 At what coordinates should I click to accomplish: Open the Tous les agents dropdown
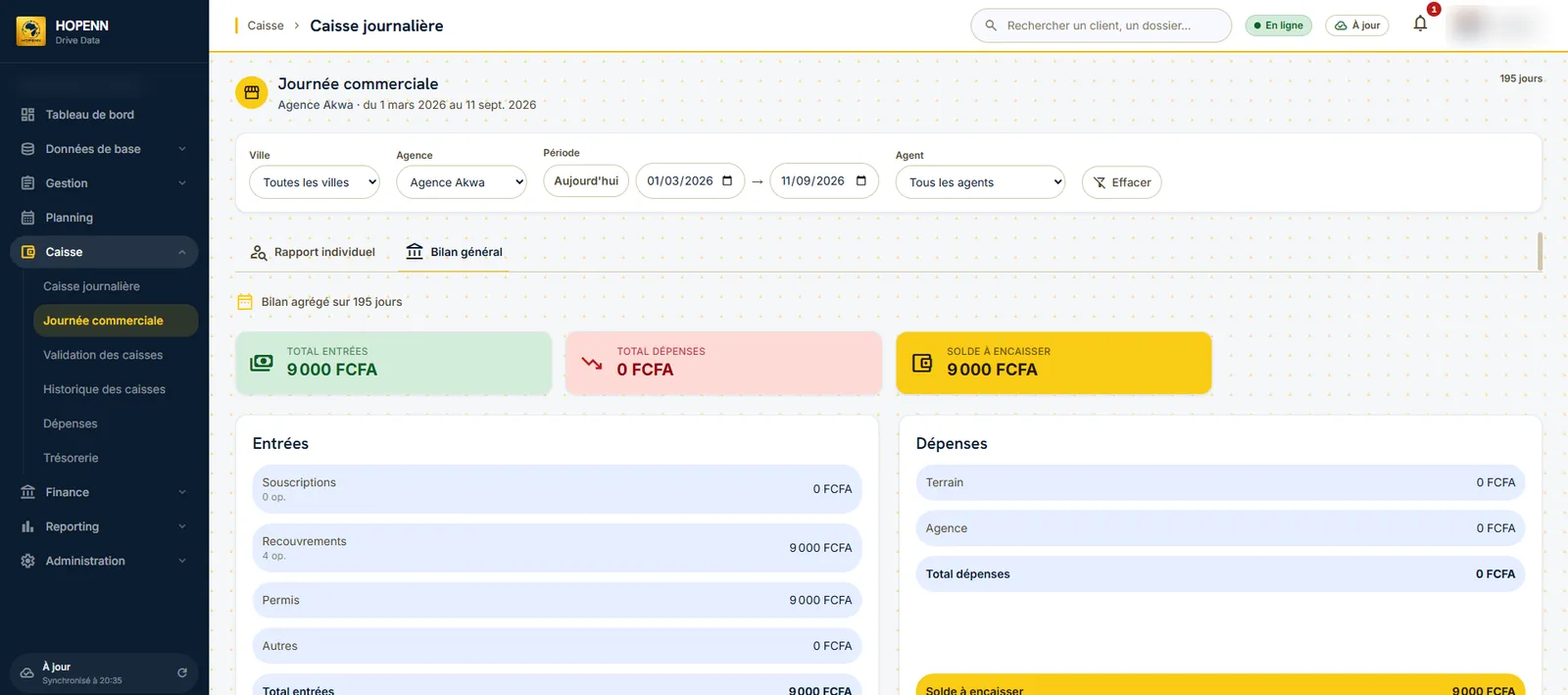[980, 182]
